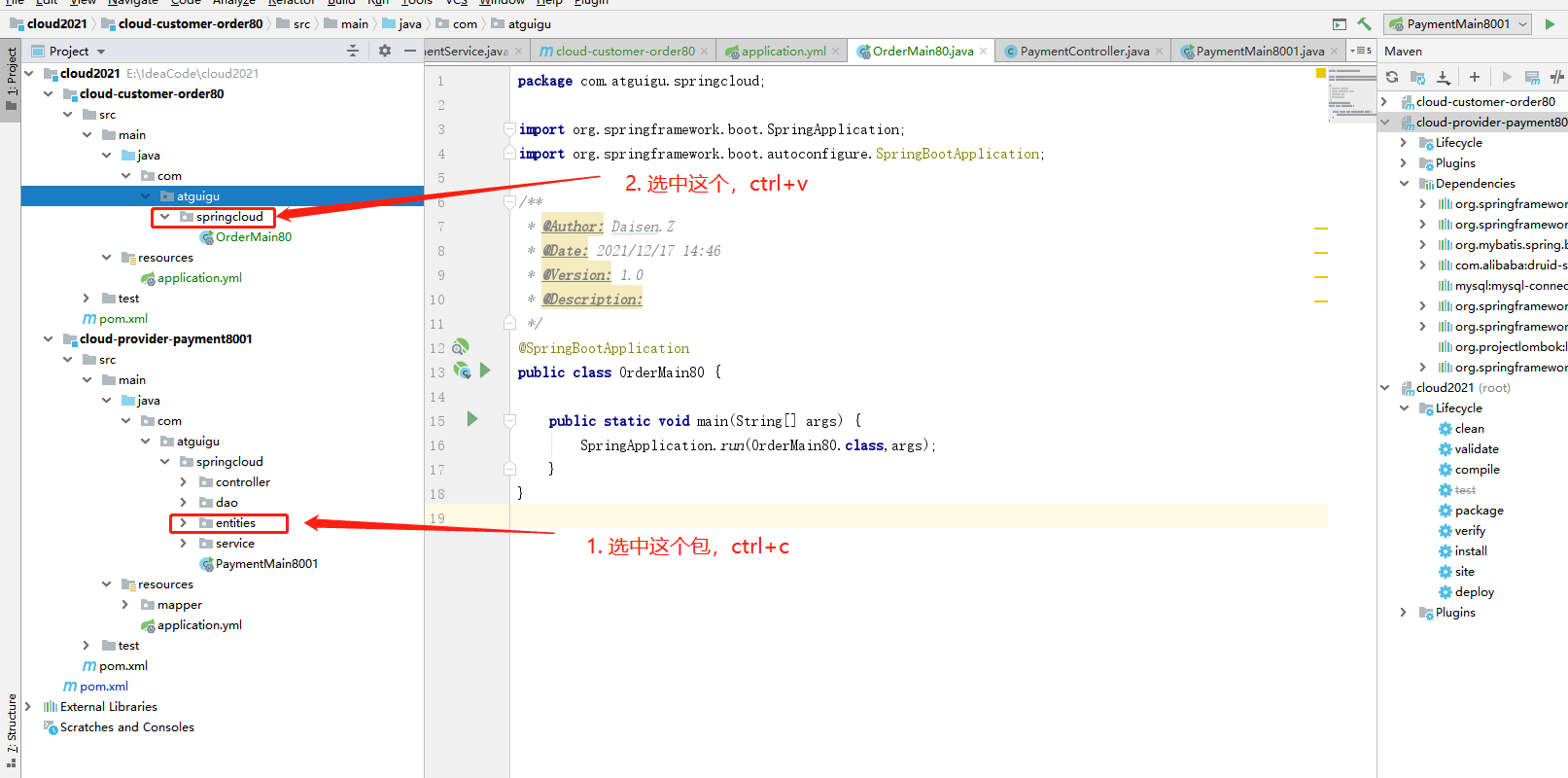The height and width of the screenshot is (778, 1568).
Task: Place the cursor on editor line 19
Action: [x=919, y=517]
